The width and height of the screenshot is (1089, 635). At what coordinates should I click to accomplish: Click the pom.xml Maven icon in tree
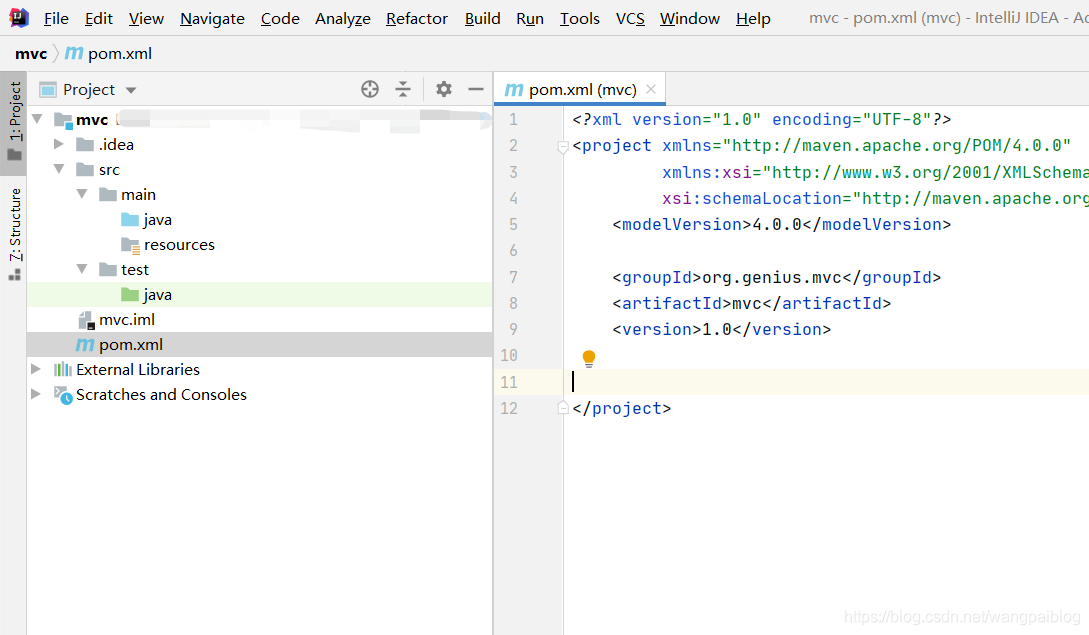coord(85,344)
